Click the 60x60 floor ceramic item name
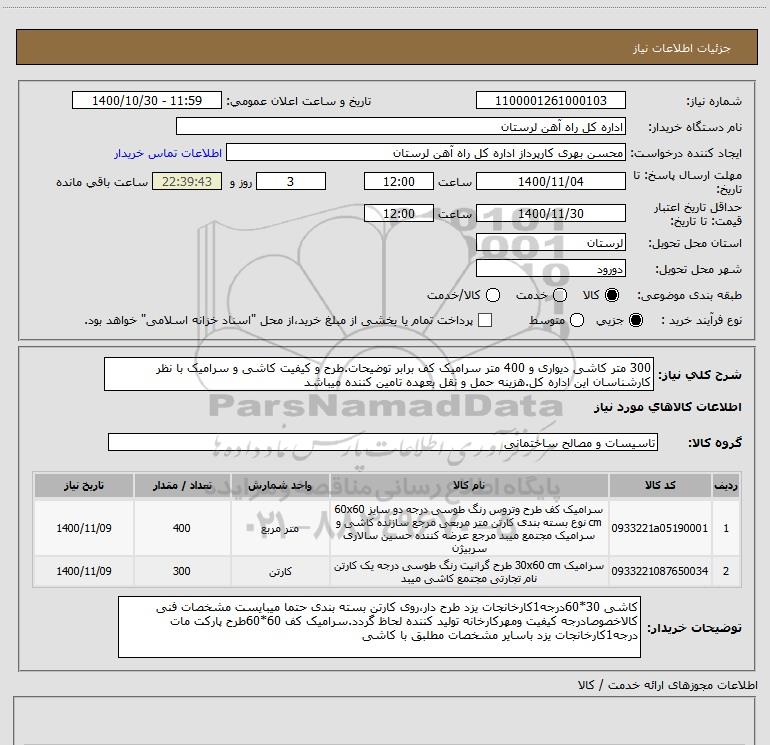This screenshot has width=770, height=745. pyautogui.click(x=469, y=528)
